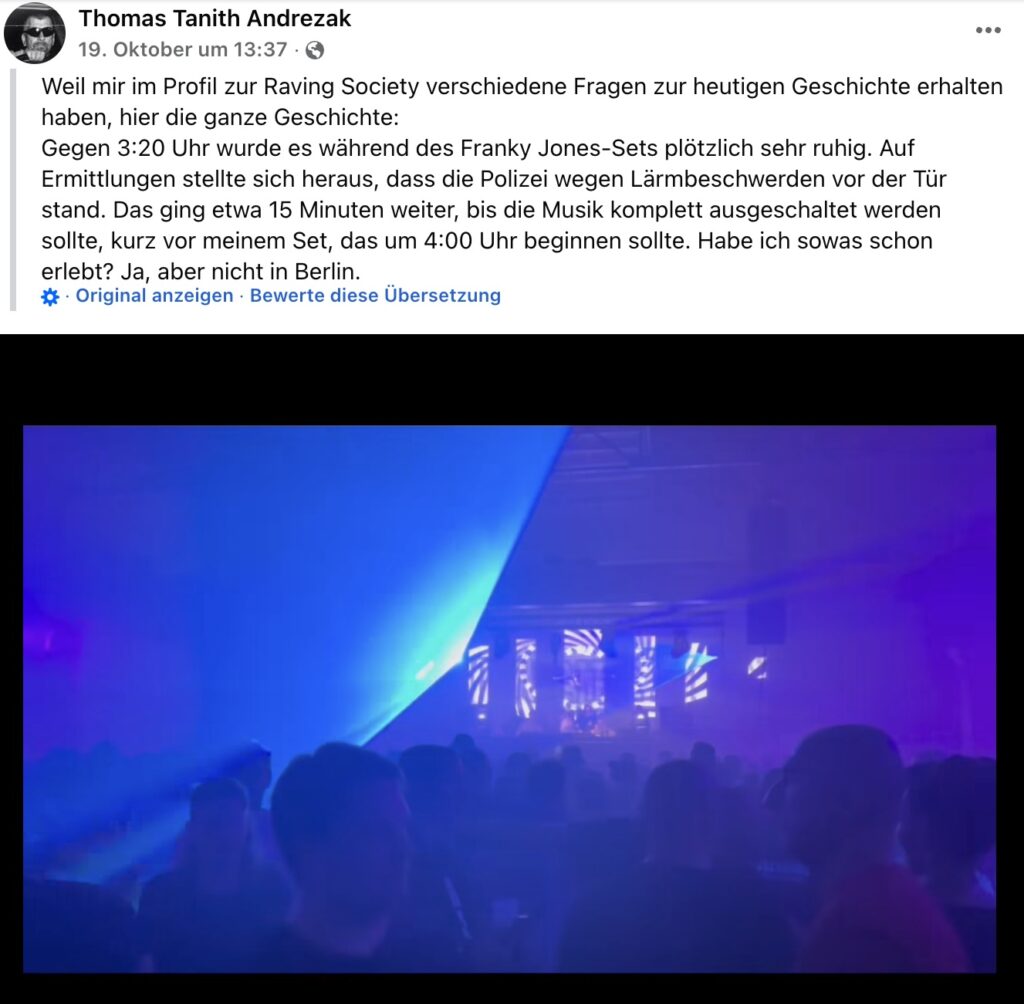Click the black letterbox bar above the video
Viewport: 1024px width, 1004px height.
[x=512, y=380]
